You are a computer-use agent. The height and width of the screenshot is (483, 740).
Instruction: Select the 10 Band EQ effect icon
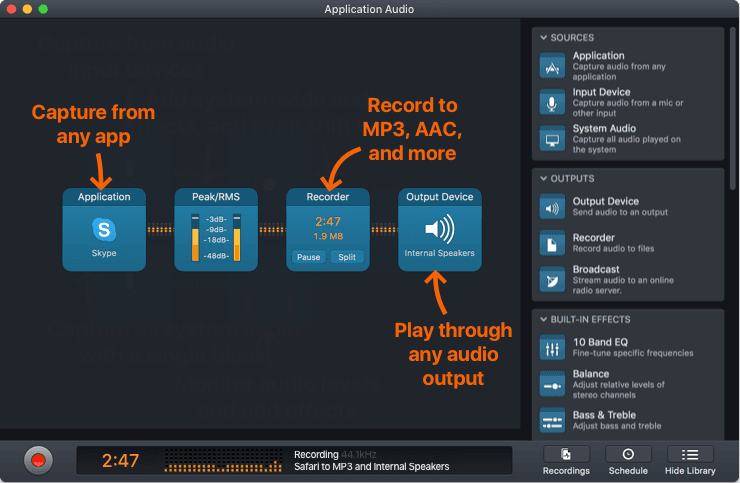(553, 348)
